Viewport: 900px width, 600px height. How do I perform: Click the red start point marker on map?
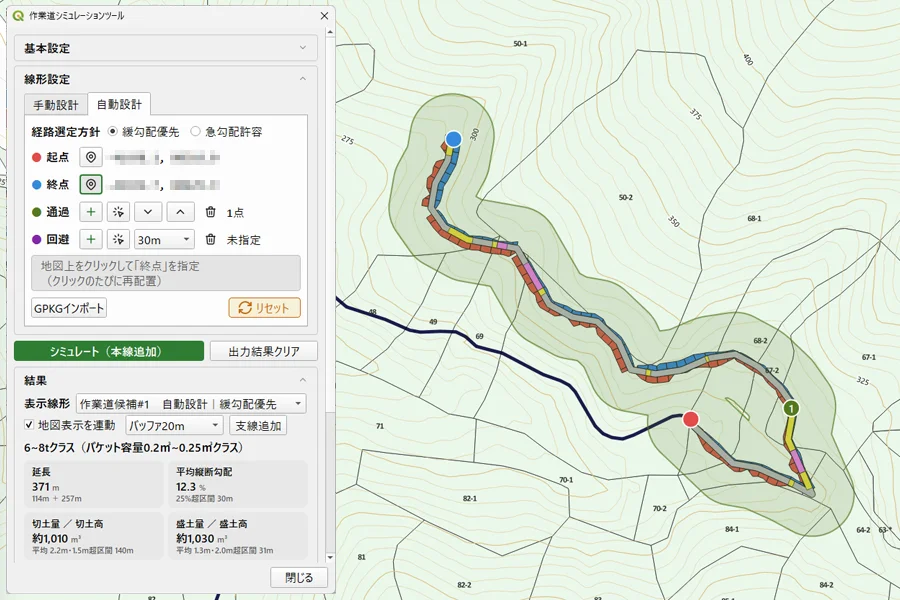pos(690,419)
